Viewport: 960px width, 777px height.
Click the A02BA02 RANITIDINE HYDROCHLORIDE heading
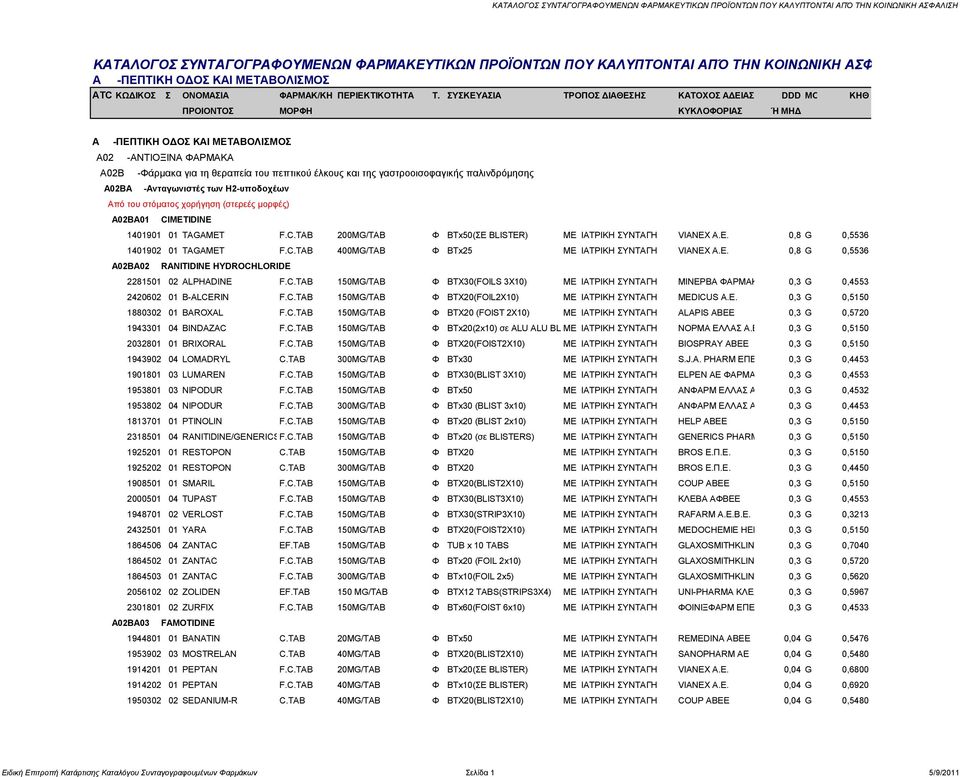click(201, 266)
